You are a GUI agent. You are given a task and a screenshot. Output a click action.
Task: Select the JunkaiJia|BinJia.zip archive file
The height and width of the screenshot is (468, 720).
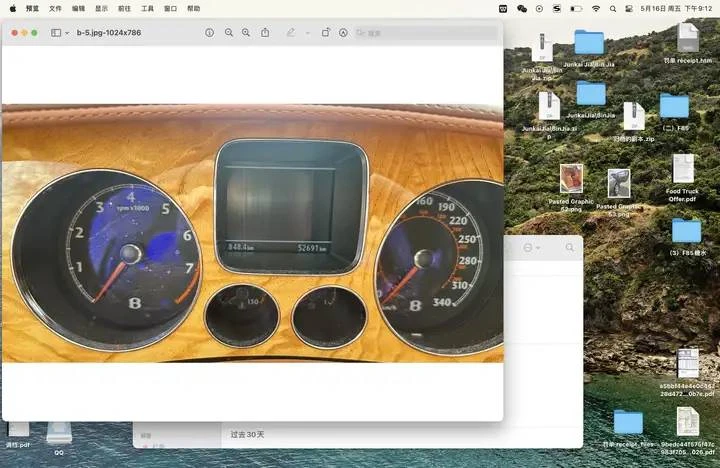tap(549, 106)
